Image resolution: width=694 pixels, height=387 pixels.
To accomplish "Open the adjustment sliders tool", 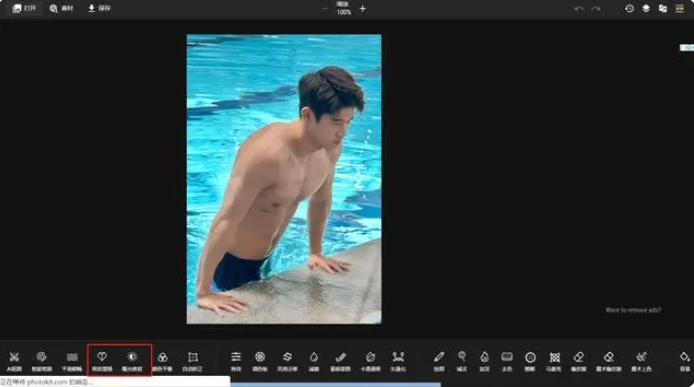I will (x=236, y=361).
